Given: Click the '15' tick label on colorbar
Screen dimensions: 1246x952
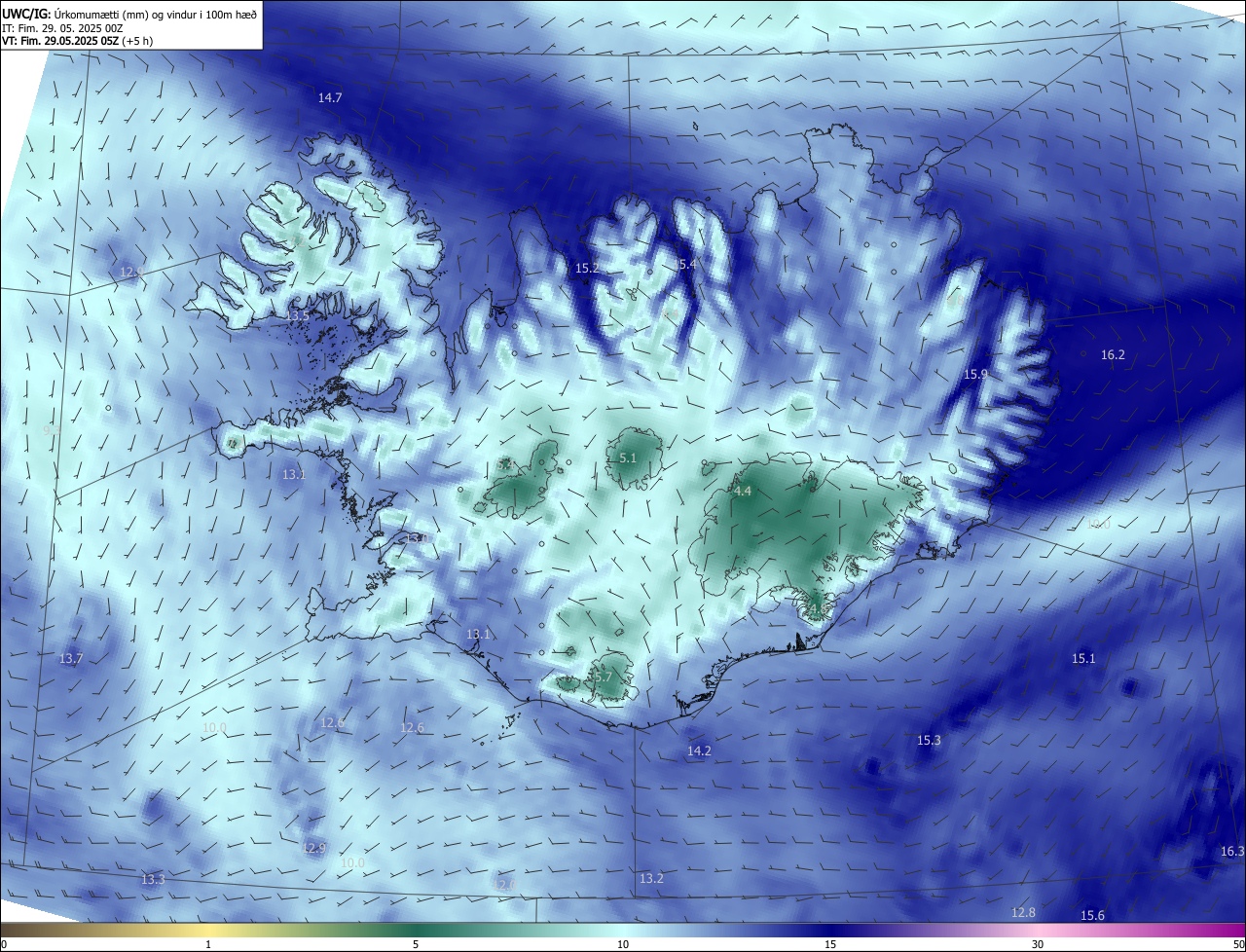Looking at the screenshot, I should [x=830, y=944].
